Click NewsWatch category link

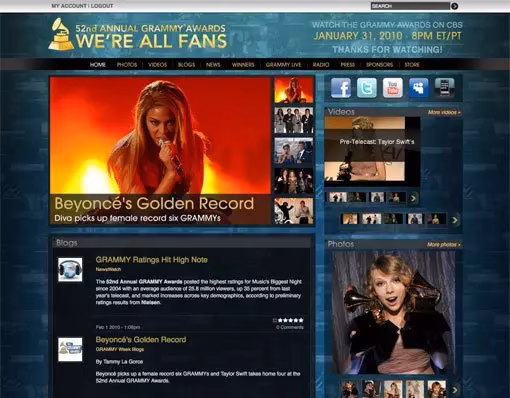[x=108, y=269]
